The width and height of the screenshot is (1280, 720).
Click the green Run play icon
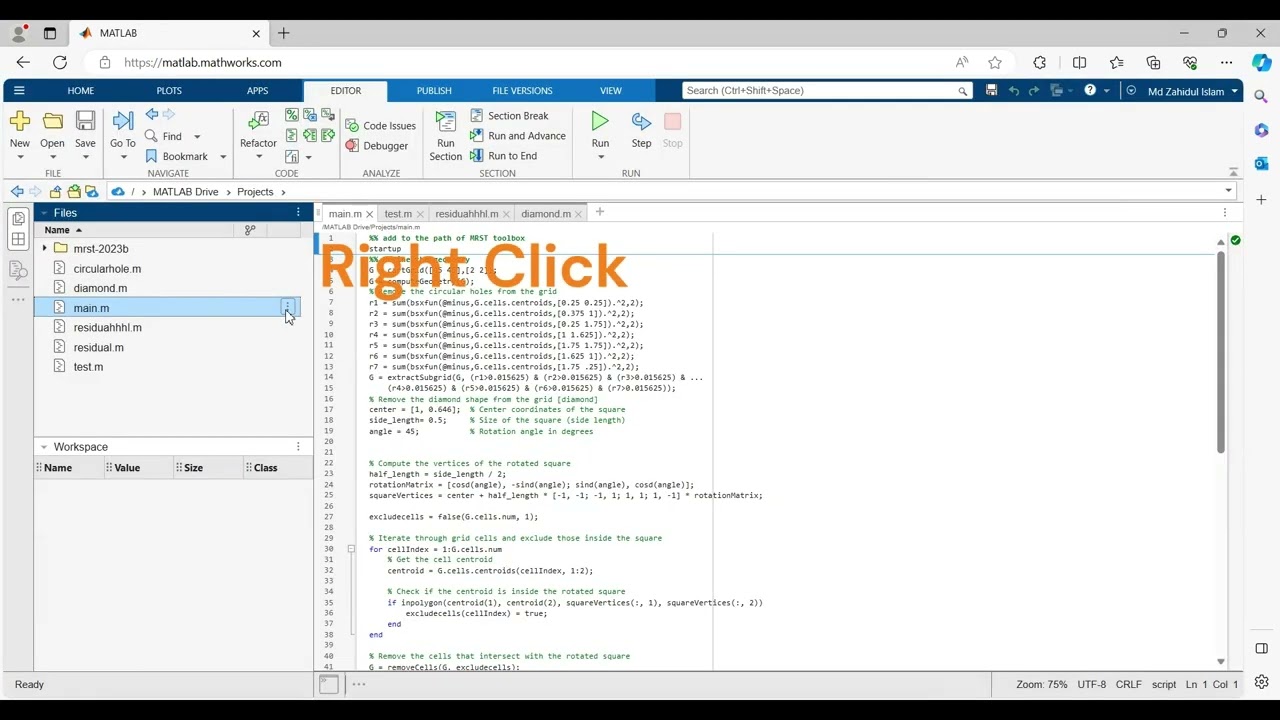tap(600, 122)
